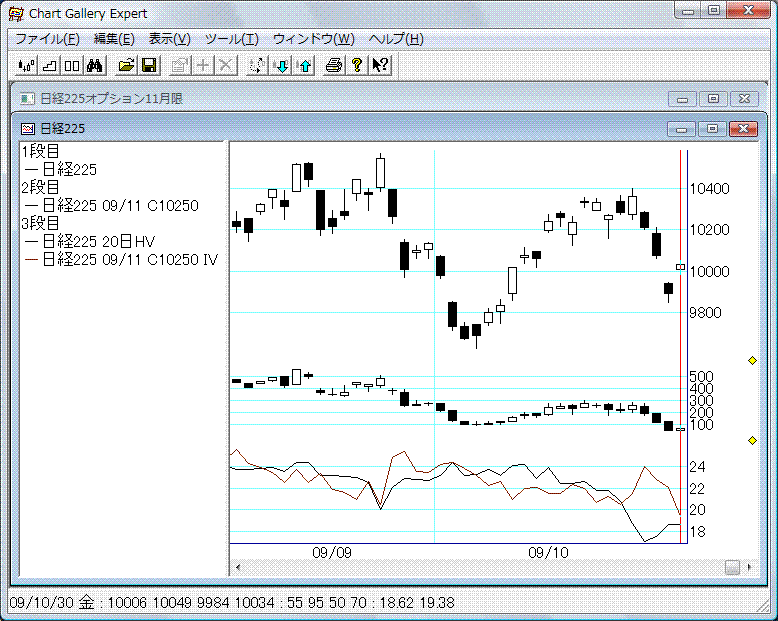The height and width of the screenshot is (621, 778).
Task: Click the blue up arrow toolbar icon
Action: point(304,66)
